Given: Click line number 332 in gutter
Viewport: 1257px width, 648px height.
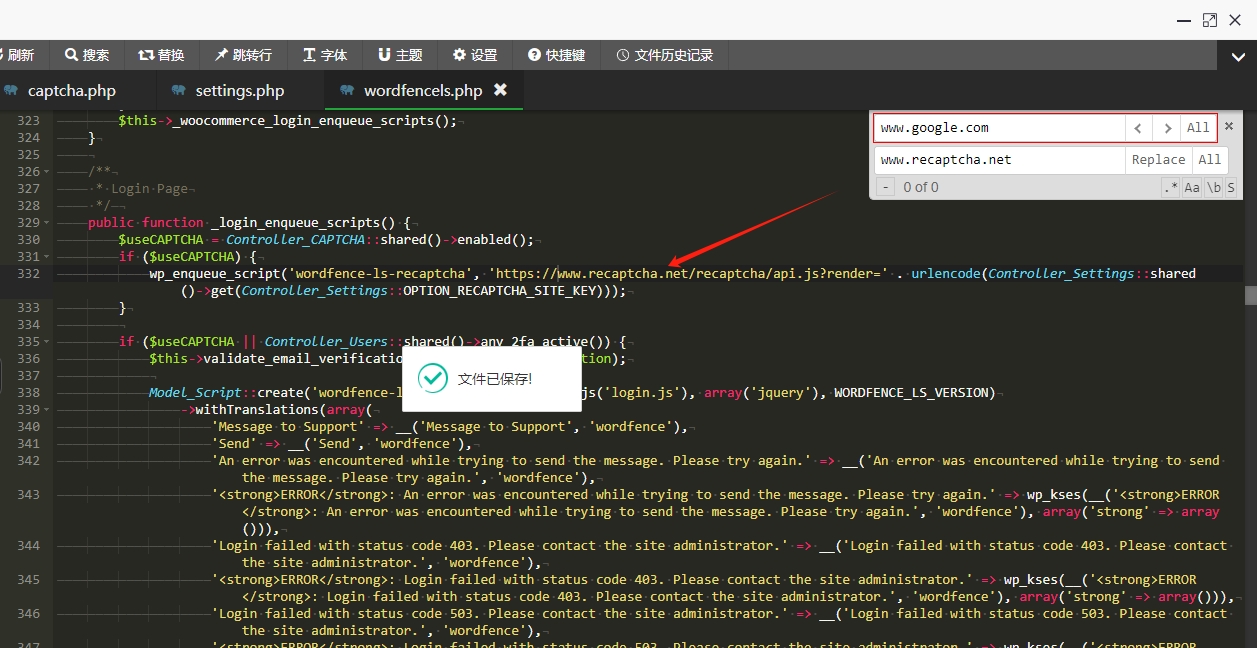Looking at the screenshot, I should coord(28,274).
